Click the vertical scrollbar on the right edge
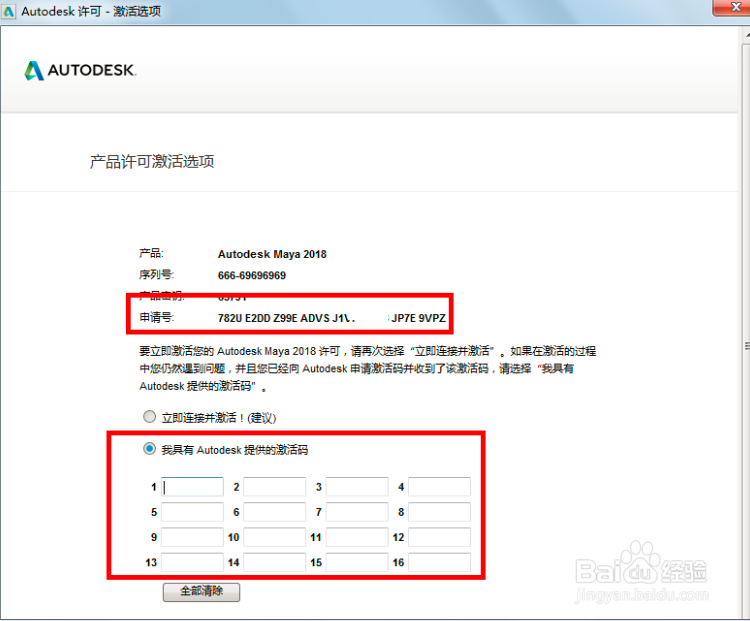The height and width of the screenshot is (621, 750). click(x=746, y=325)
